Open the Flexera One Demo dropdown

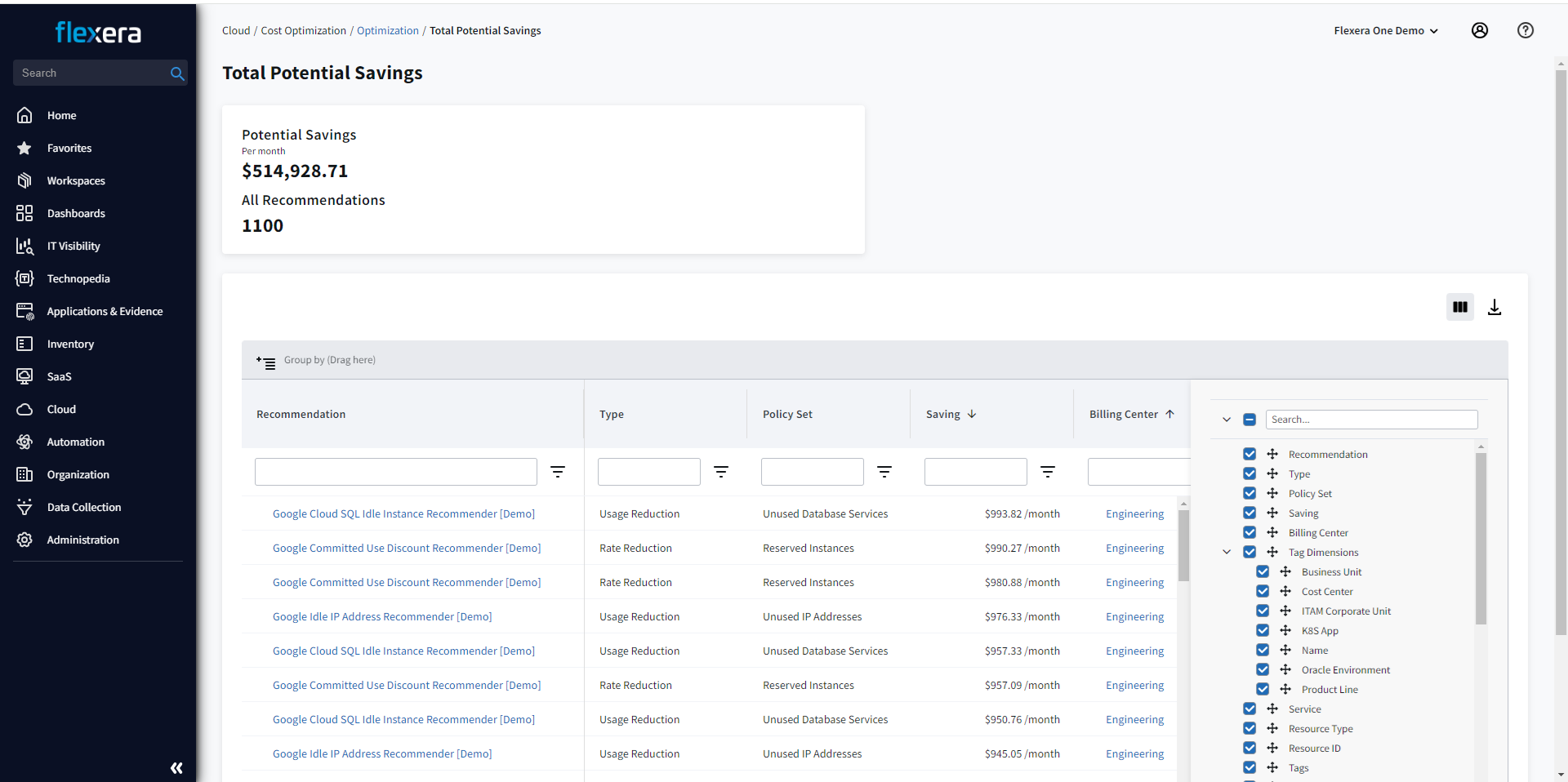(x=1386, y=30)
